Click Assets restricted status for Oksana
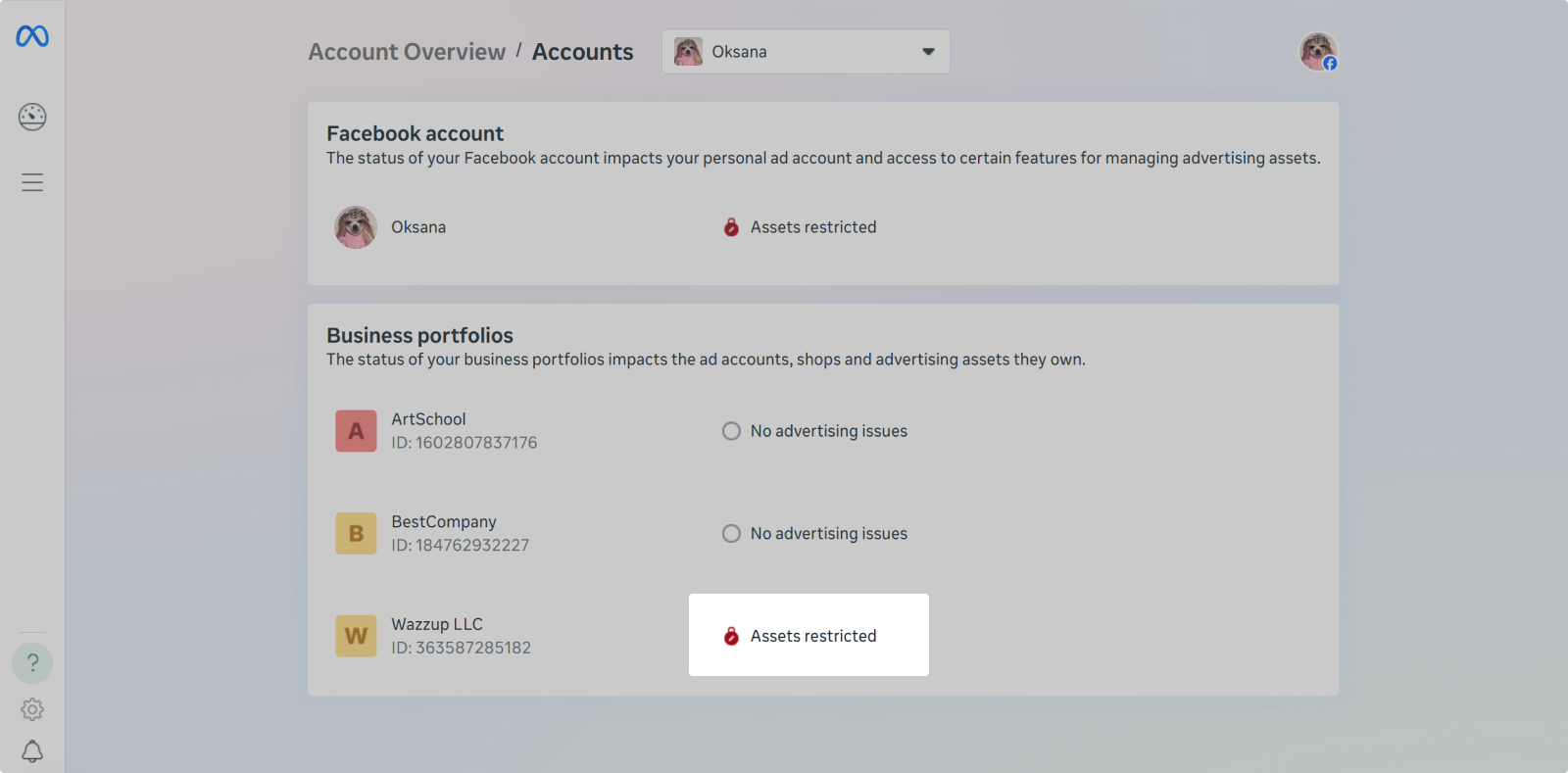 (813, 227)
